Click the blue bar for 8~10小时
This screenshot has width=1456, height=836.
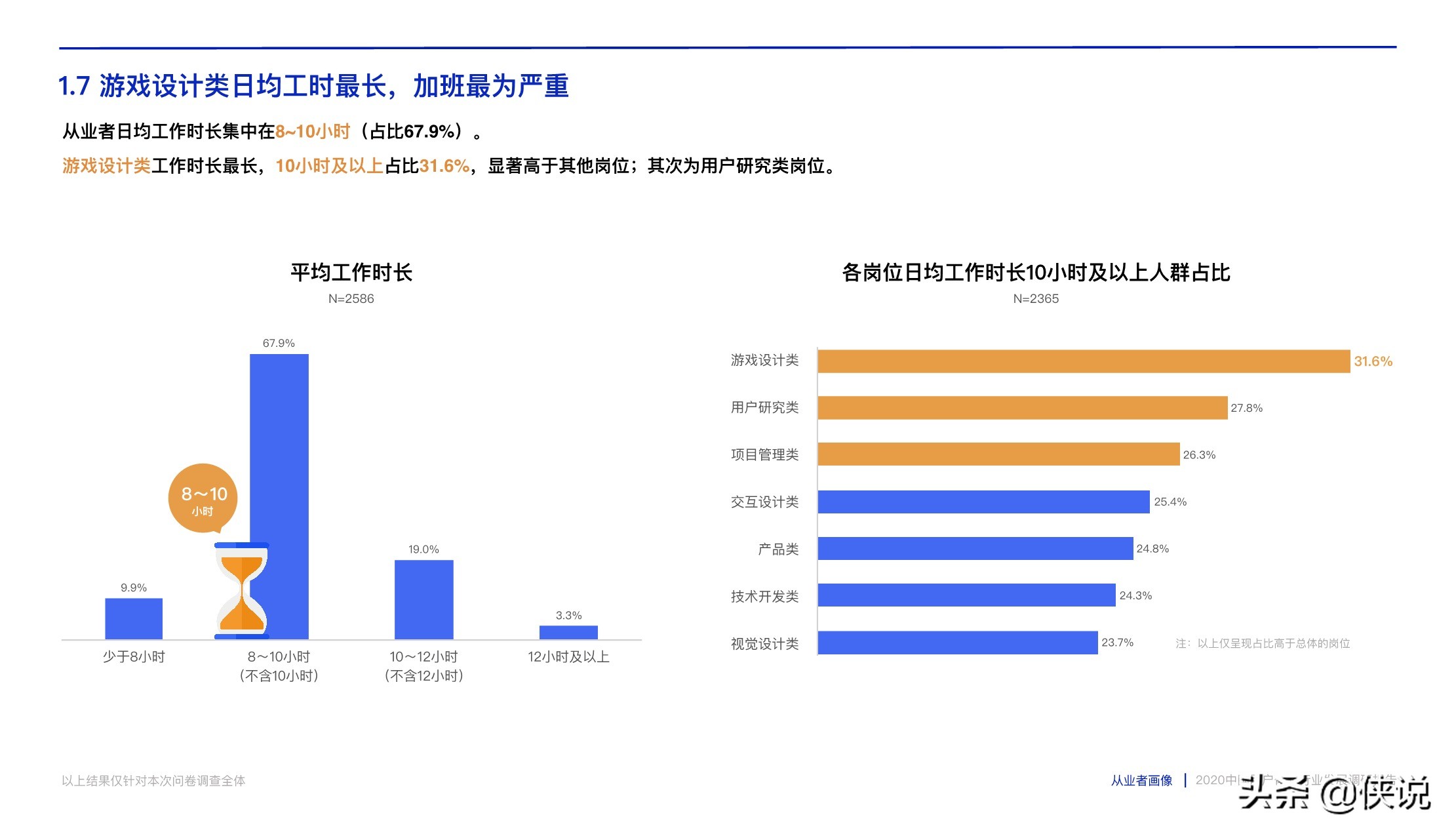(279, 496)
